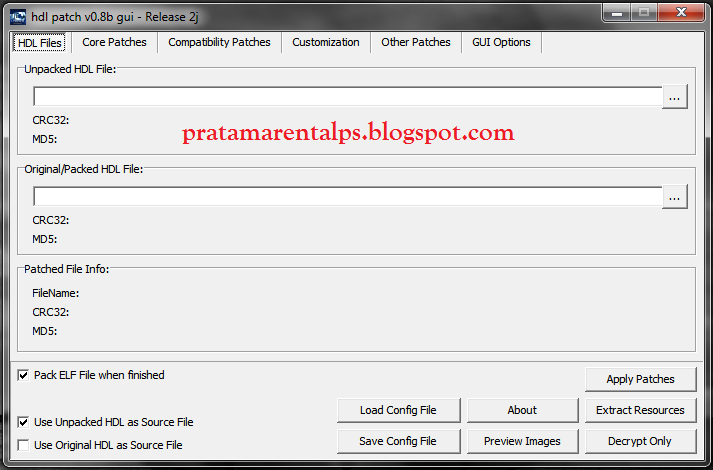This screenshot has width=713, height=470.
Task: Disable Use Unpacked HDL as Source File
Action: pyautogui.click(x=24, y=423)
